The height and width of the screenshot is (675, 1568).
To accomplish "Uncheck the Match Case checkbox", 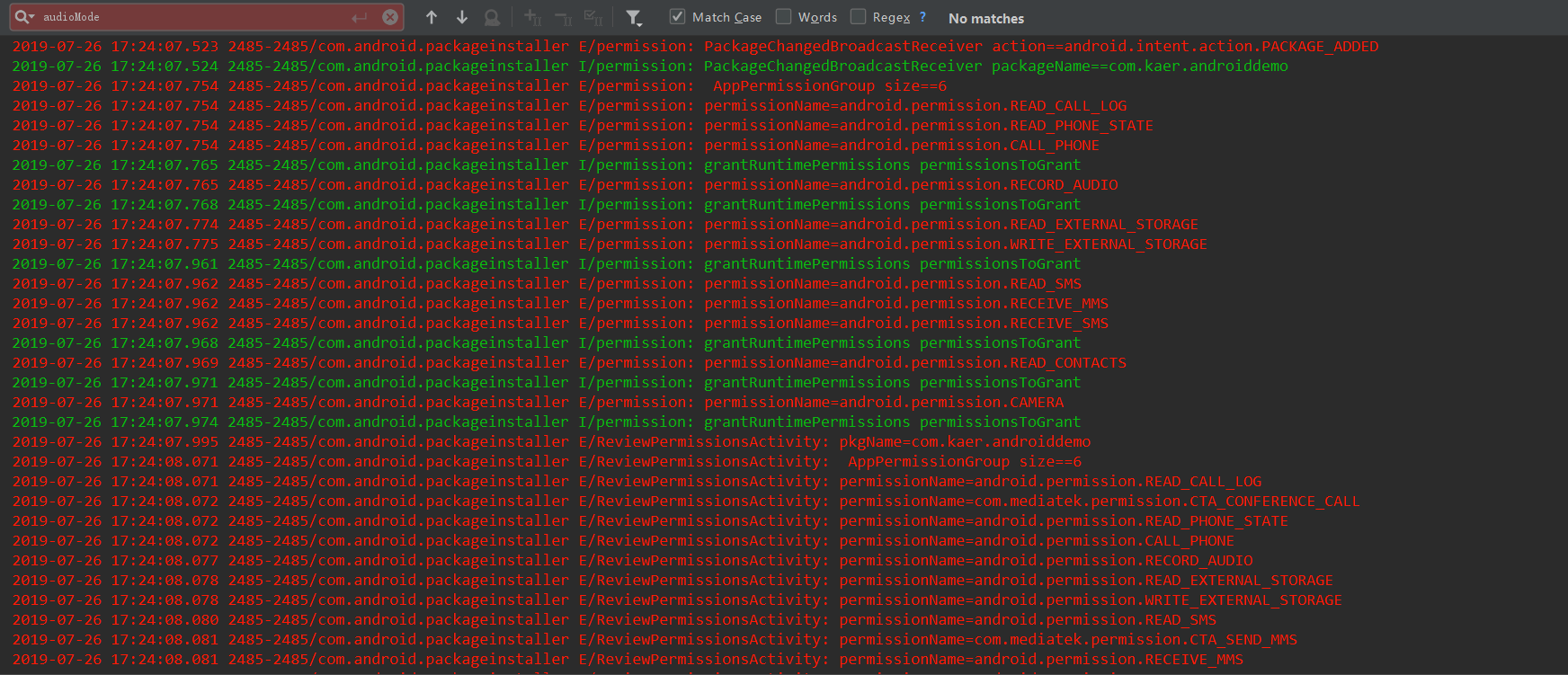I will tap(677, 16).
